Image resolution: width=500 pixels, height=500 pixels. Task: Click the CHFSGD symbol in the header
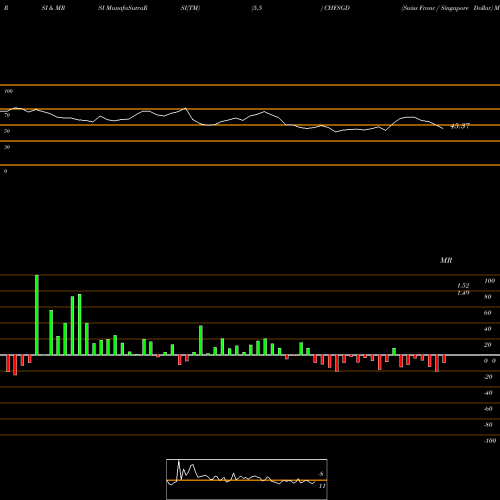coord(337,8)
